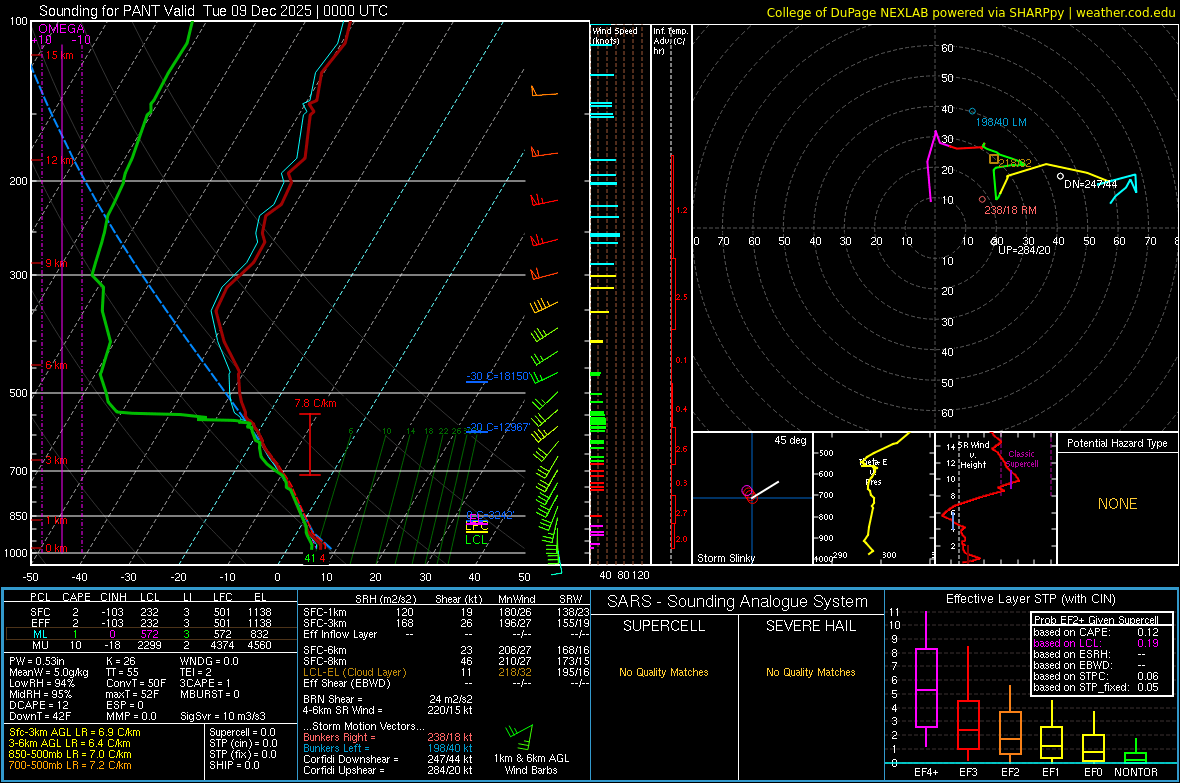Click the 'PW = 0.53in' value
The height and width of the screenshot is (783, 1180).
37,661
